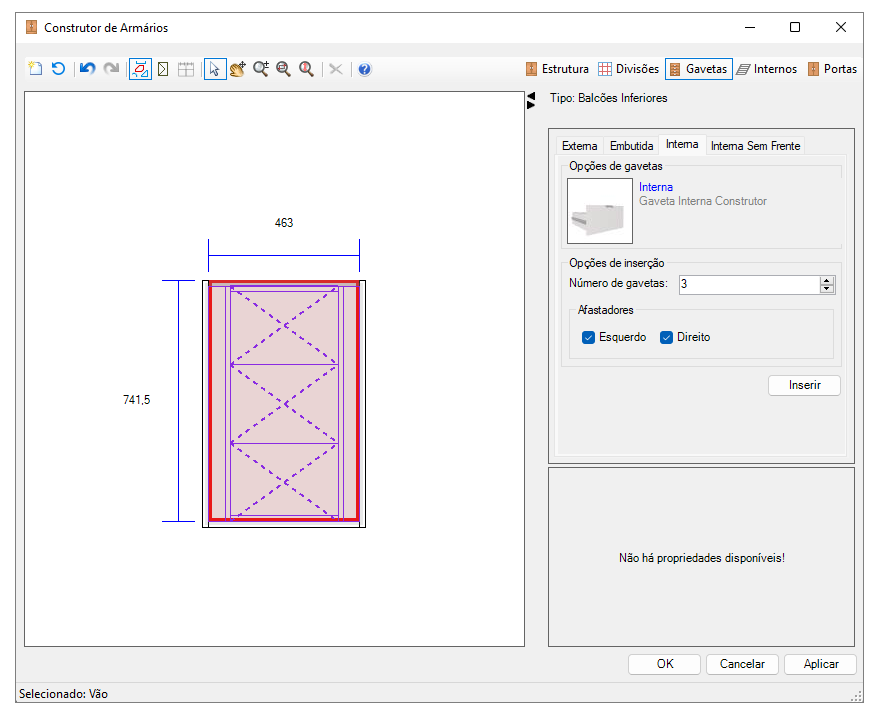Click the grayed delete X icon

click(x=336, y=69)
